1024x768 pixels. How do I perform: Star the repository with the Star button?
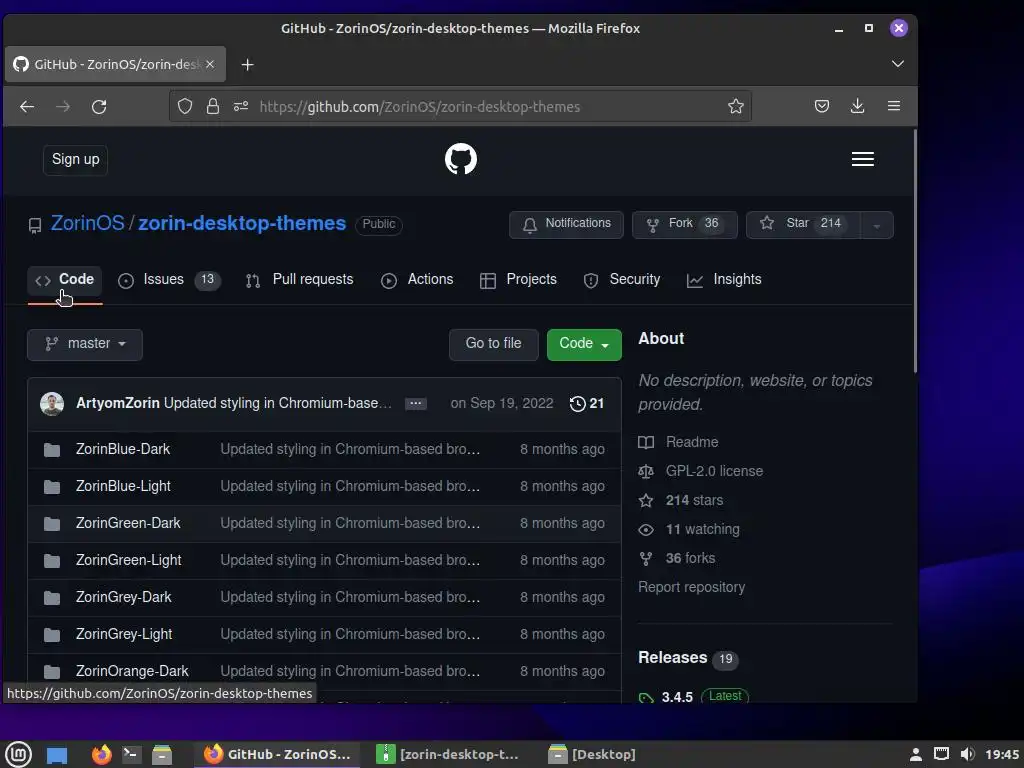tap(803, 225)
